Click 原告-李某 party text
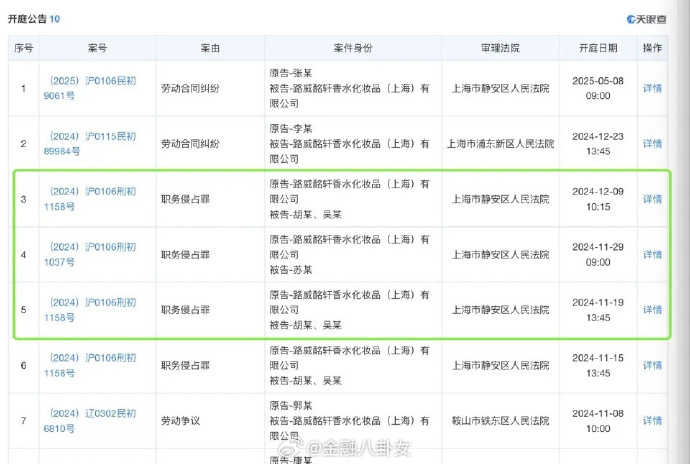 291,129
